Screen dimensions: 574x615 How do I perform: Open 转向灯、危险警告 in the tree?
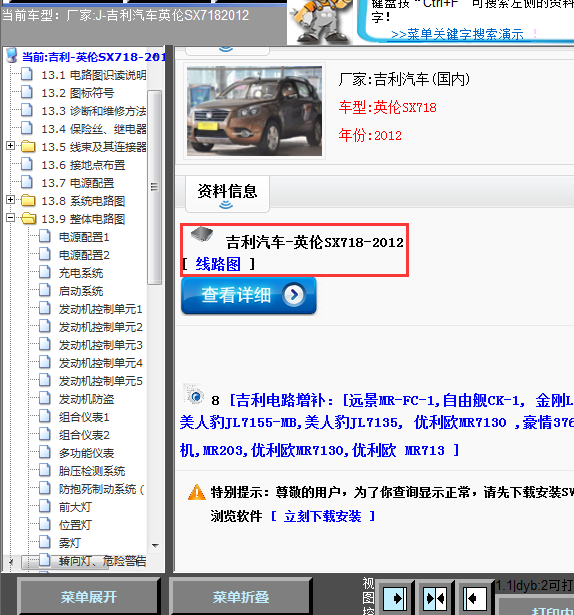[102, 561]
